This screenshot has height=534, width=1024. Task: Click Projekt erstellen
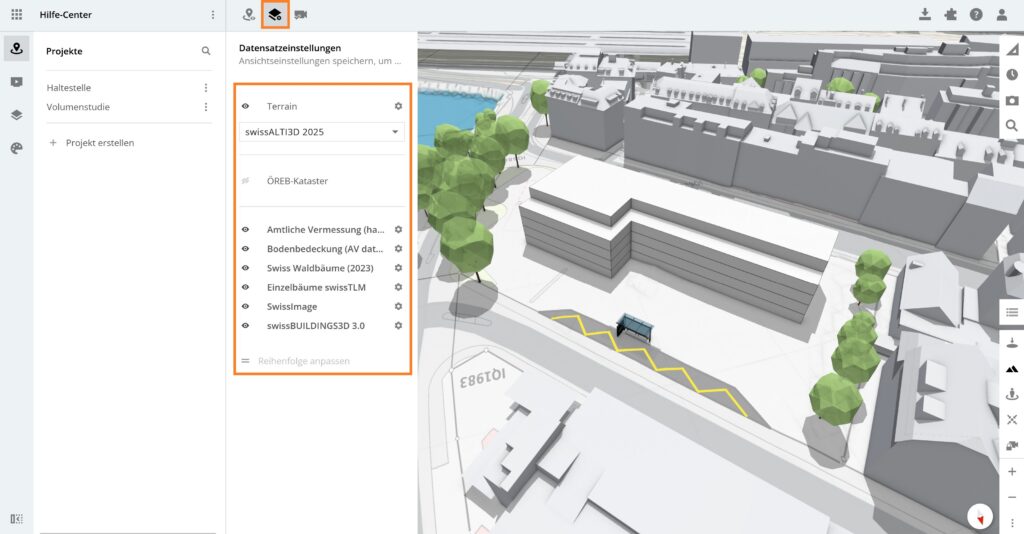click(x=99, y=143)
